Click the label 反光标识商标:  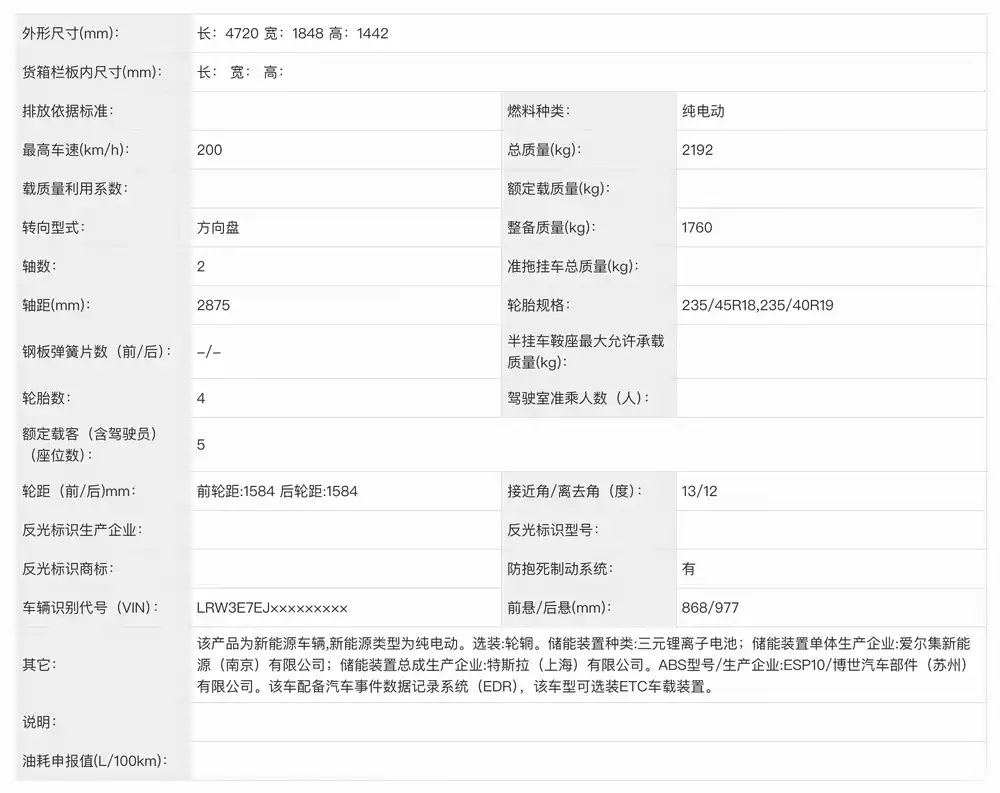(x=68, y=569)
